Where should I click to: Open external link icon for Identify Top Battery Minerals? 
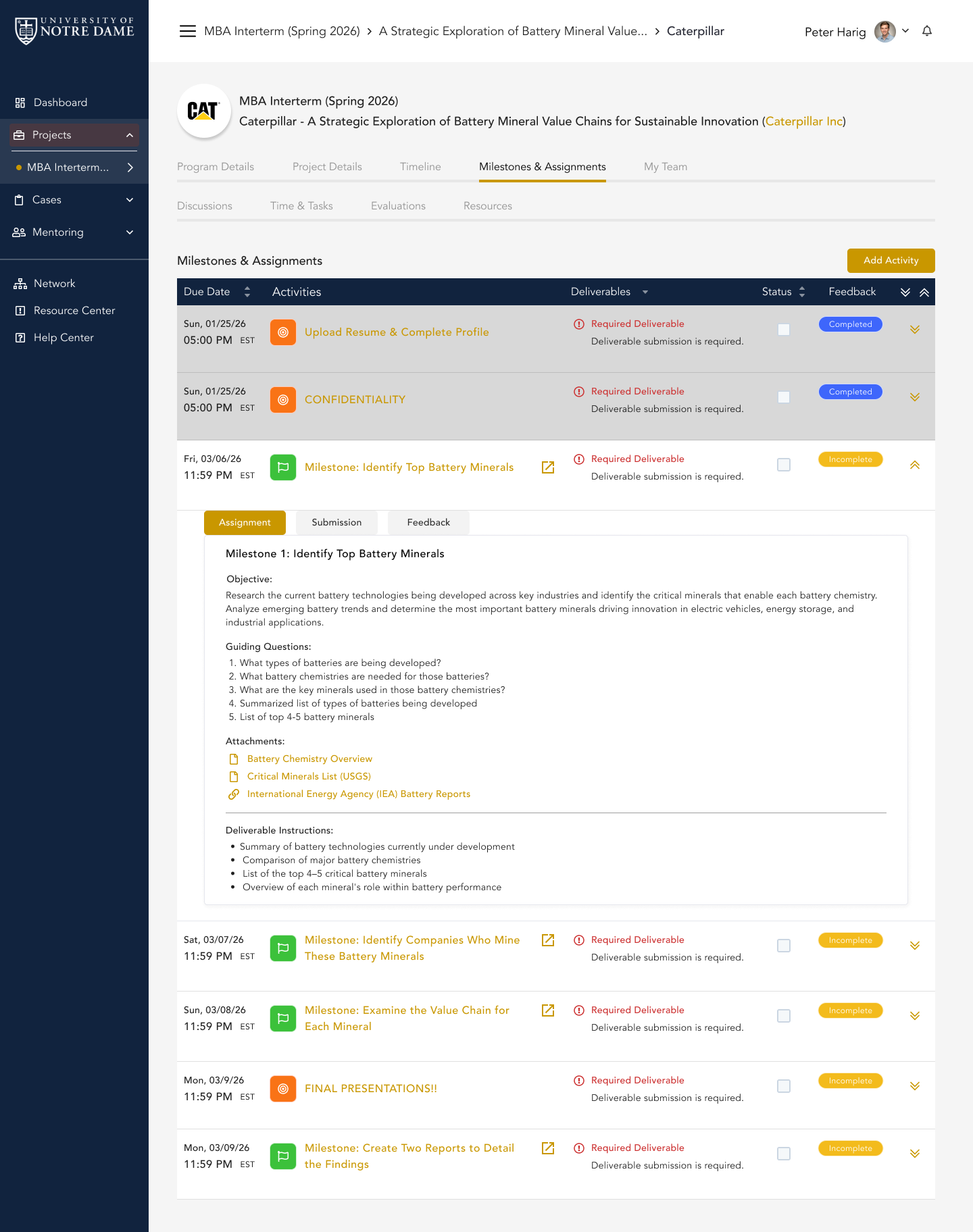click(x=548, y=467)
